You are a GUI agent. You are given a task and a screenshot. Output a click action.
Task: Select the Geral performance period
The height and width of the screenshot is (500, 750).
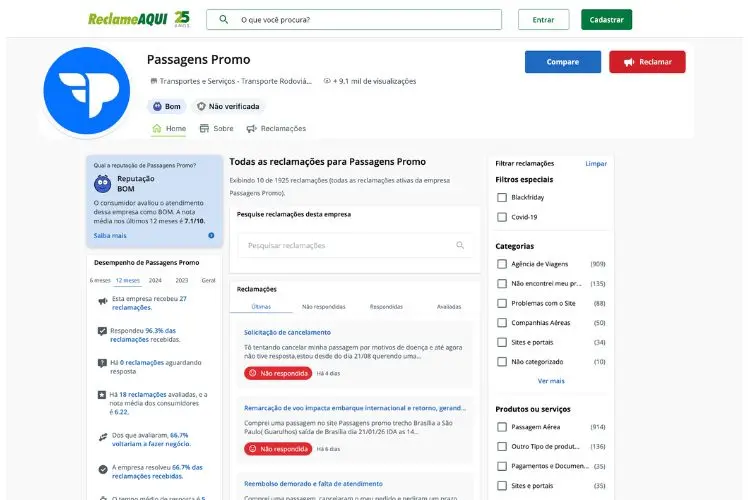tap(209, 280)
